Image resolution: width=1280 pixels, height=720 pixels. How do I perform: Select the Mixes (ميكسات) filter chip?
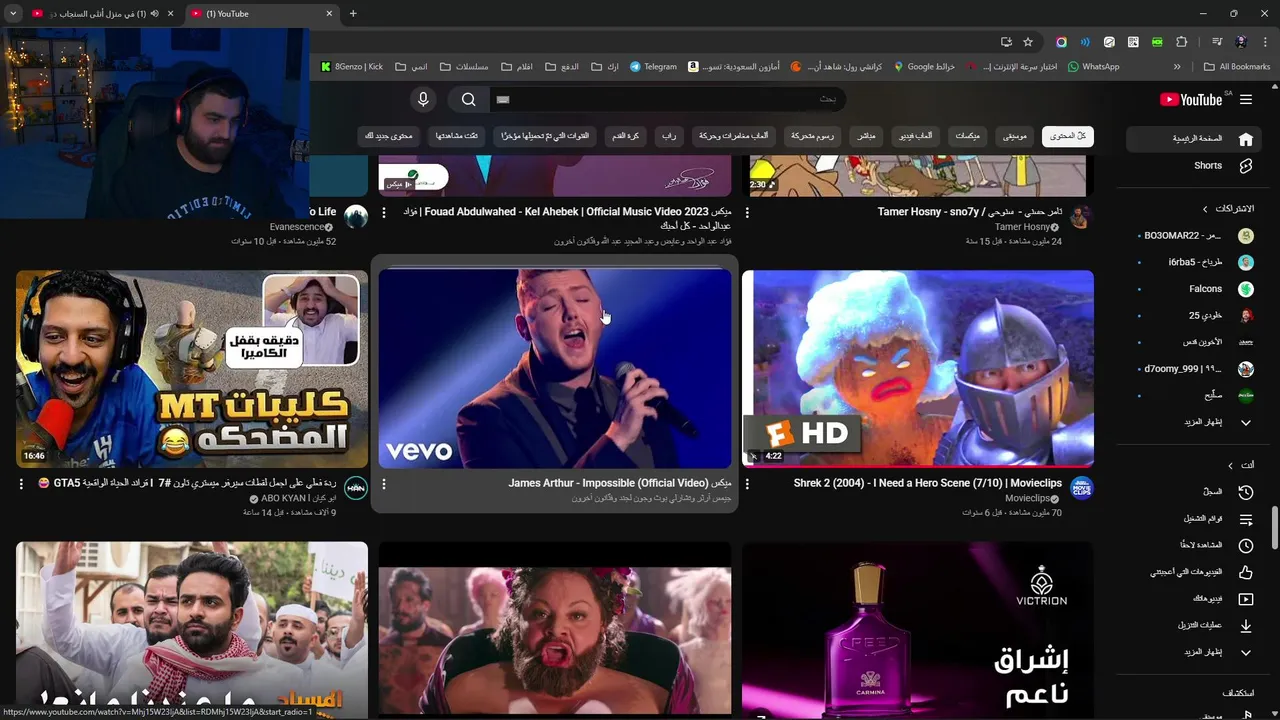[967, 136]
